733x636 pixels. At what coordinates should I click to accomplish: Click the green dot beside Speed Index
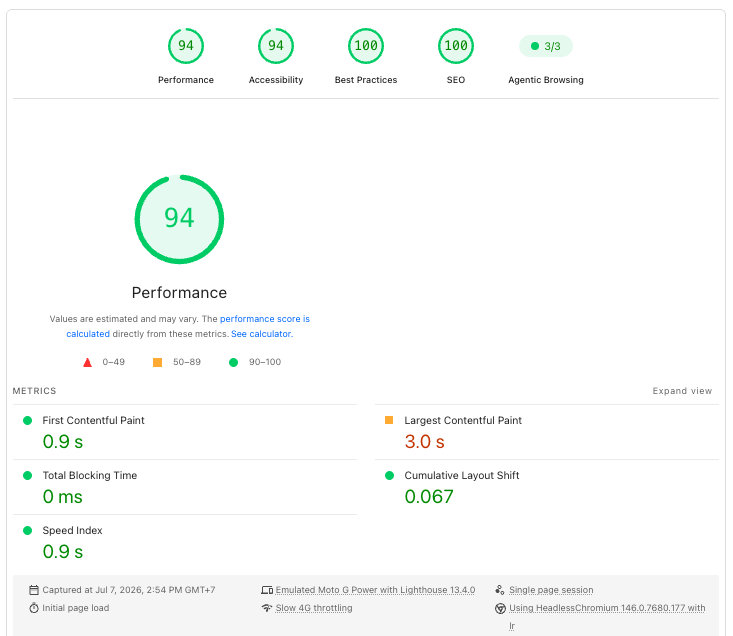click(28, 530)
